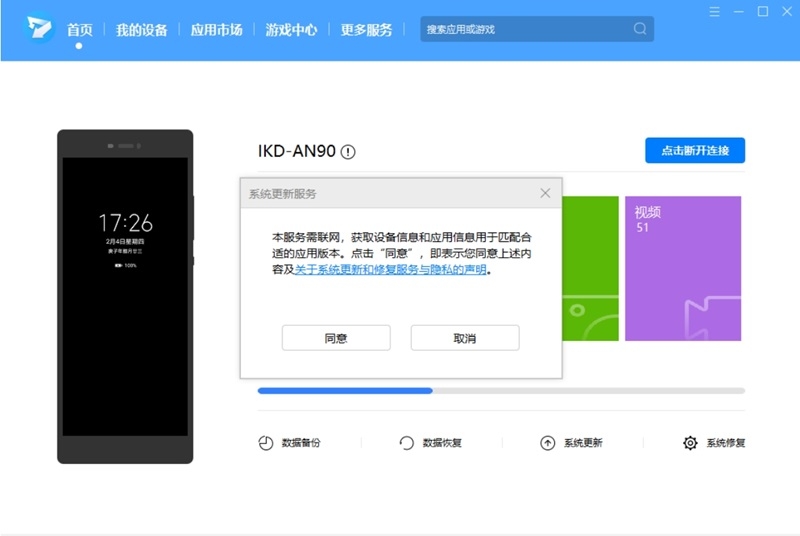This screenshot has width=800, height=536.
Task: Open the green tile behind the dialog
Action: click(590, 268)
